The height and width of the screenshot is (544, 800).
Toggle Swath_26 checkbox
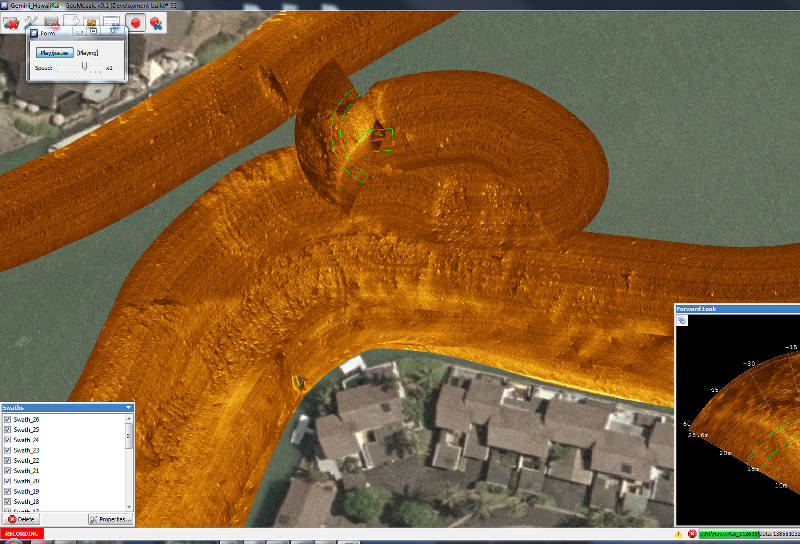(7, 419)
